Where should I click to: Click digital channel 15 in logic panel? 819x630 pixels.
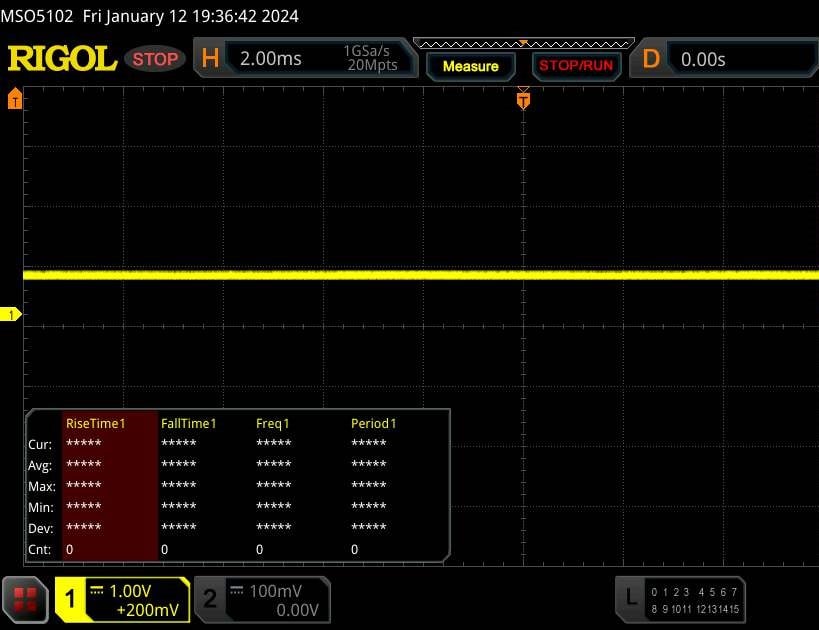[734, 609]
